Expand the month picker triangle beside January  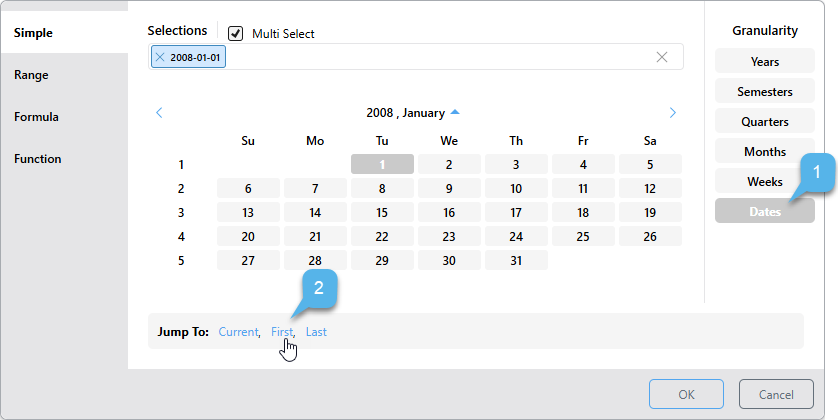[455, 112]
